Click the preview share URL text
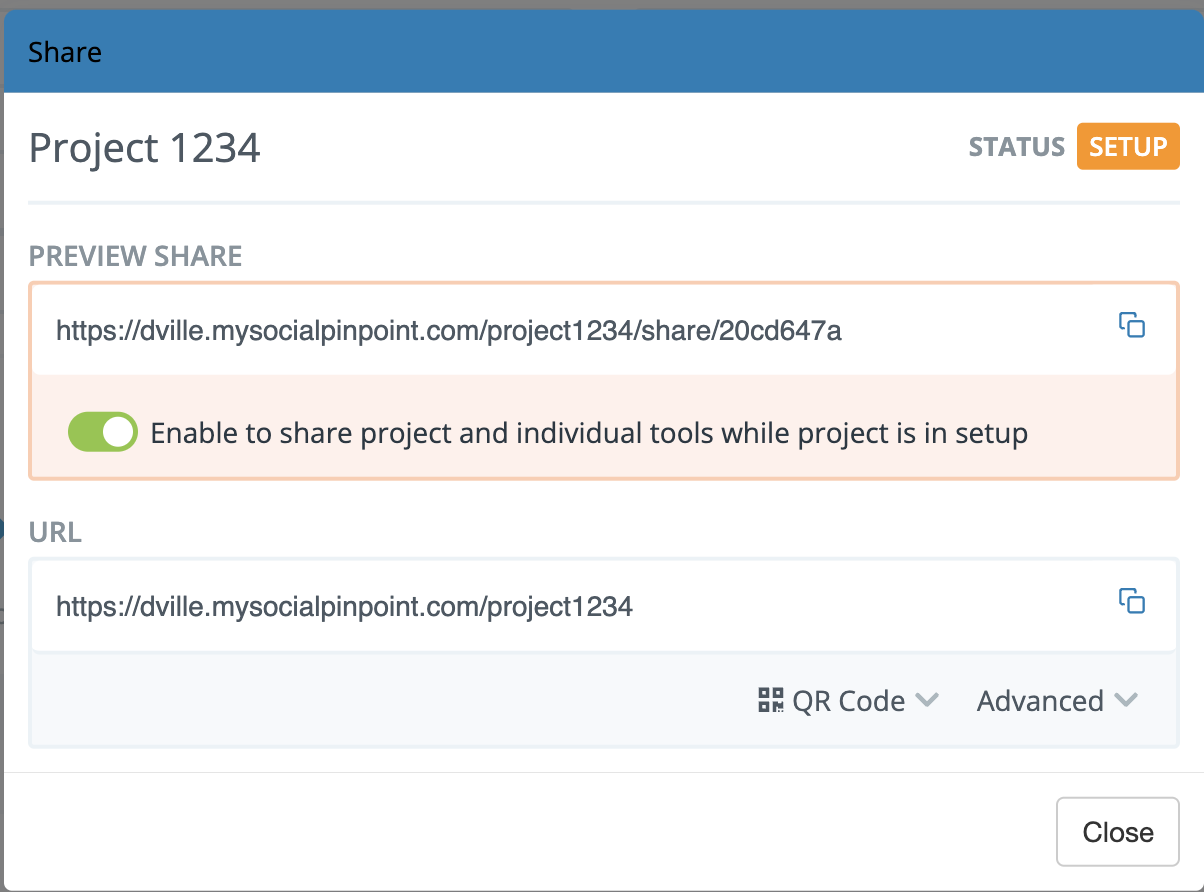The width and height of the screenshot is (1204, 892). pos(448,330)
